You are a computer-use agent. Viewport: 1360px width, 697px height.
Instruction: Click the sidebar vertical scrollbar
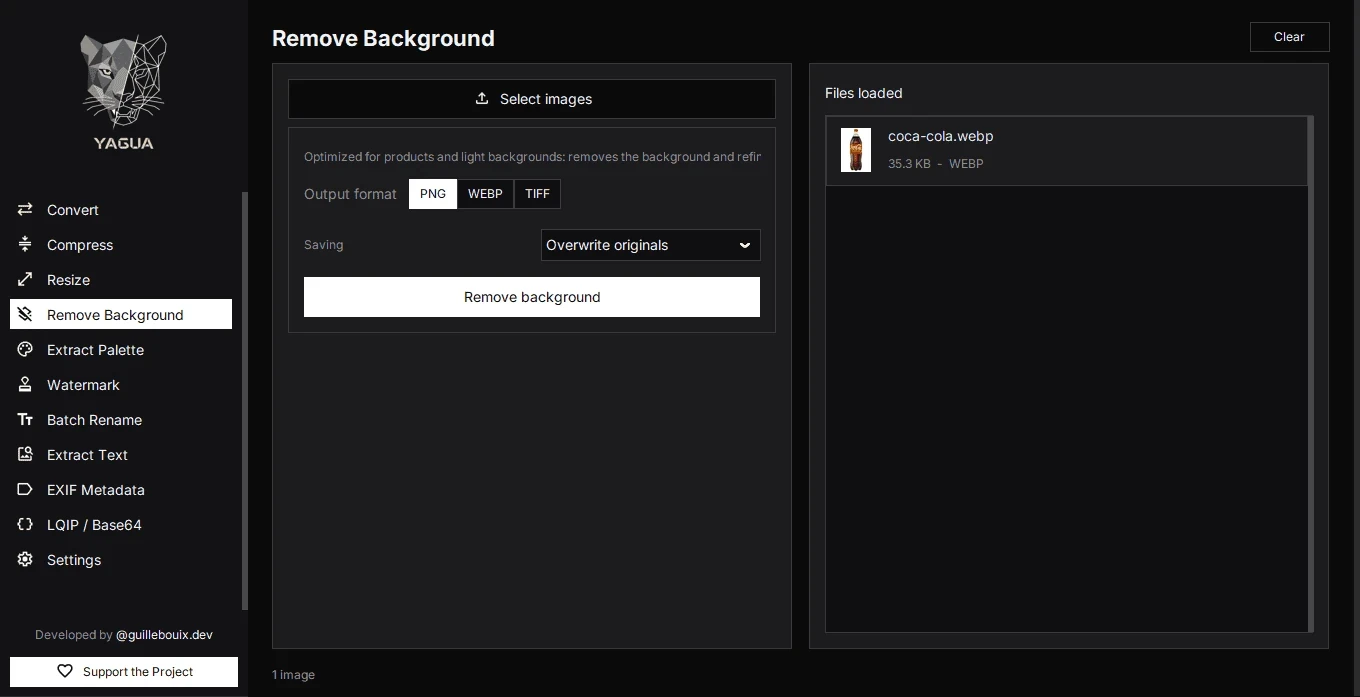pyautogui.click(x=244, y=400)
